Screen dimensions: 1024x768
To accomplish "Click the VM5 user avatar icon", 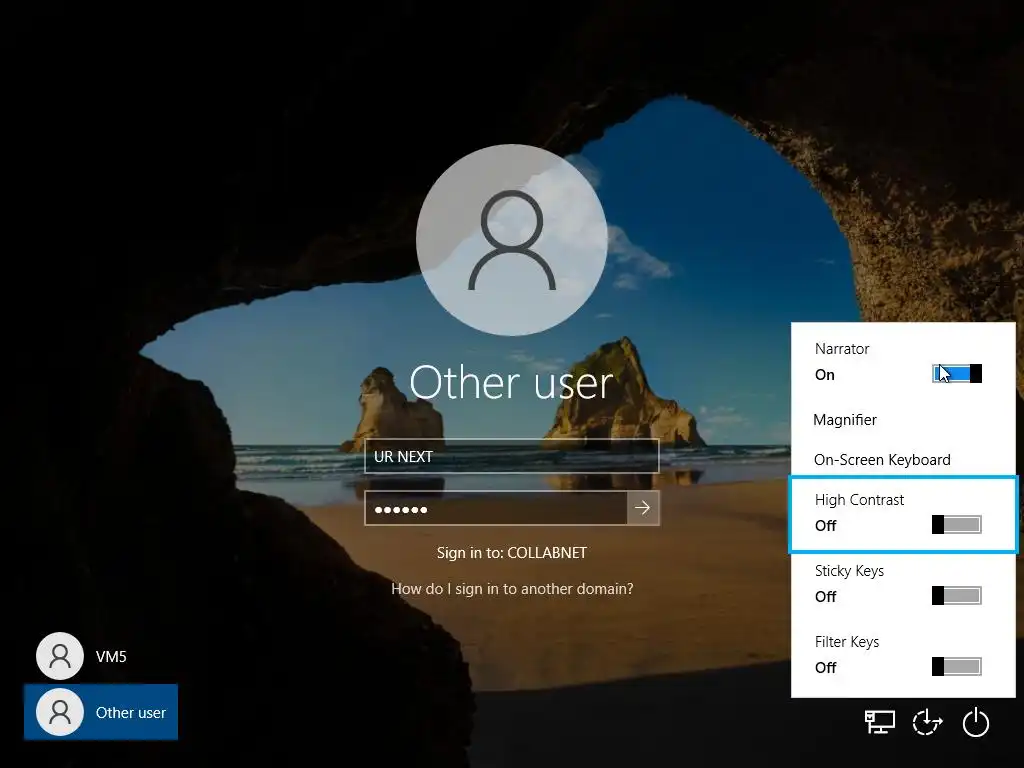I will point(60,656).
